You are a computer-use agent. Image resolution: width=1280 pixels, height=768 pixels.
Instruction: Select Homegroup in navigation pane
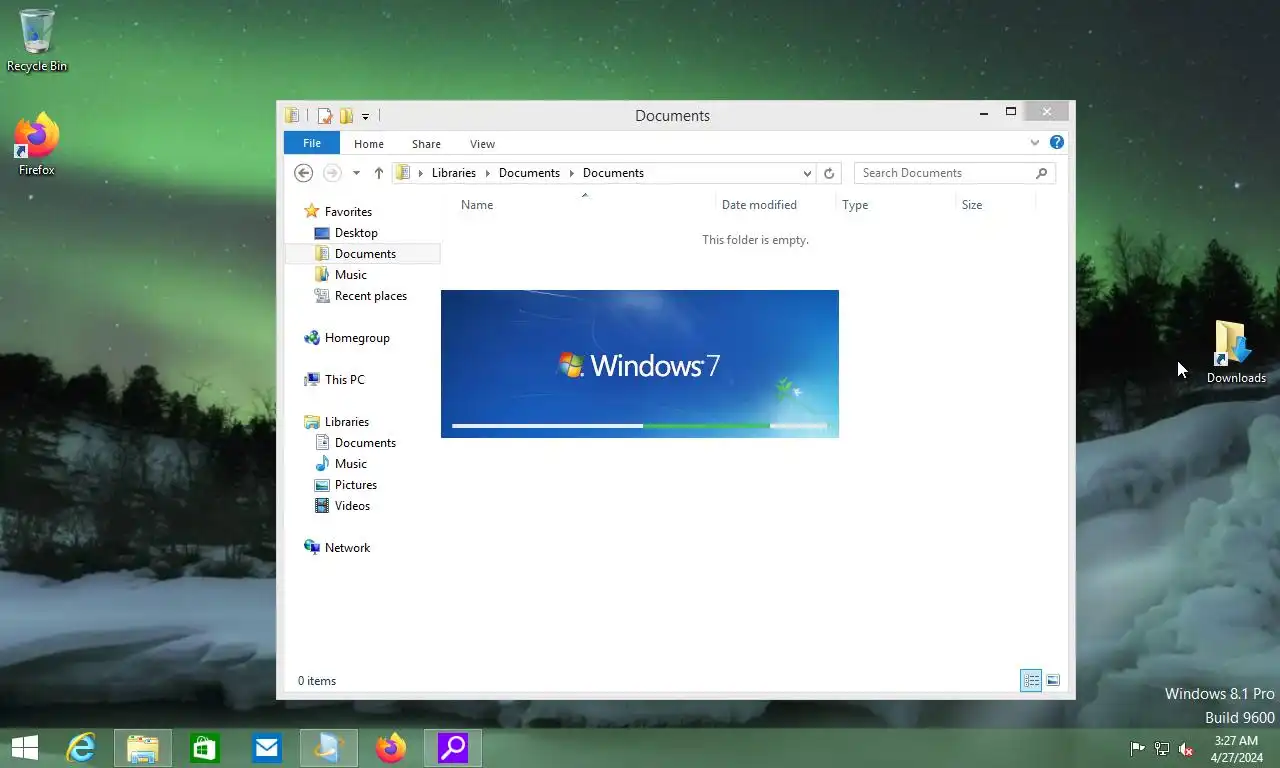(x=357, y=338)
